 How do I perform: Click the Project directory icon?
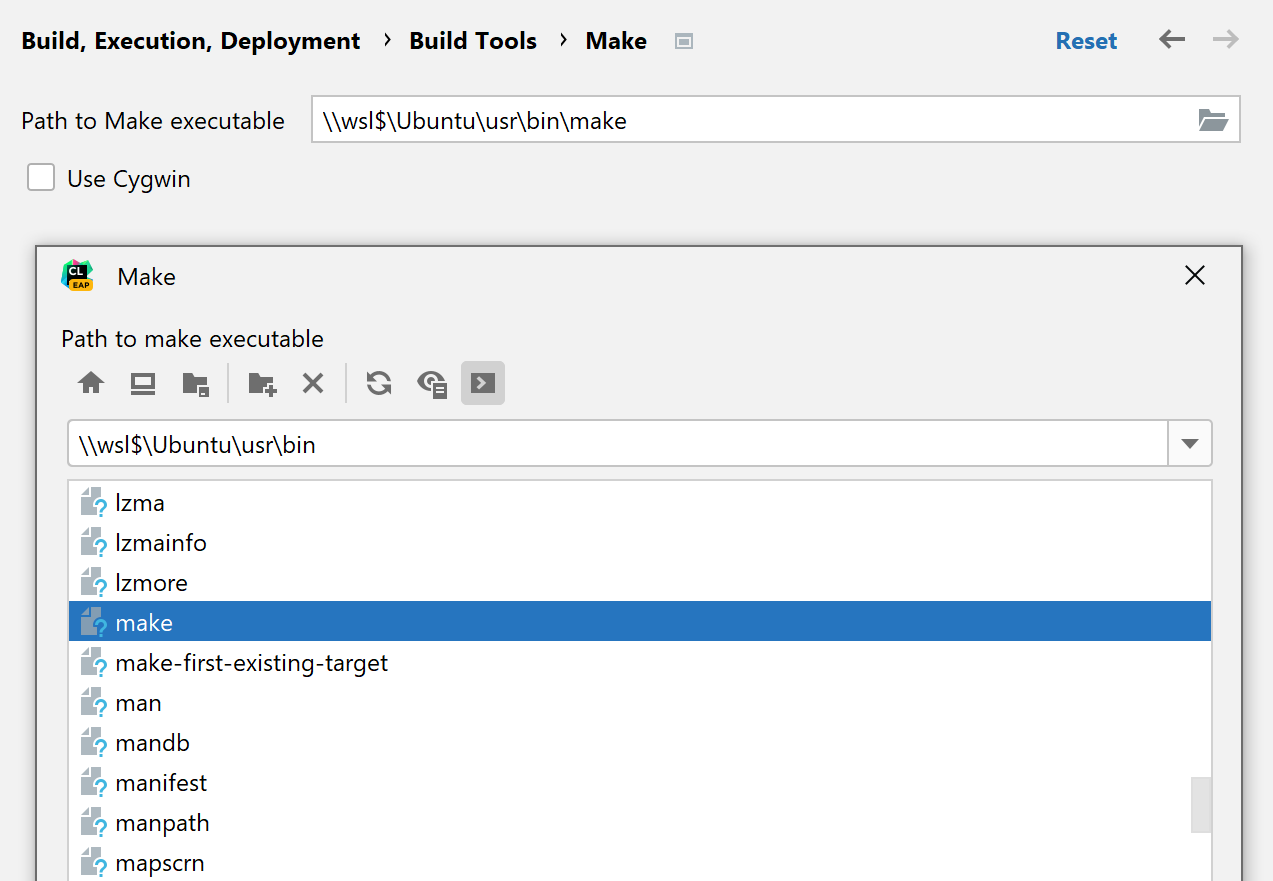click(195, 383)
